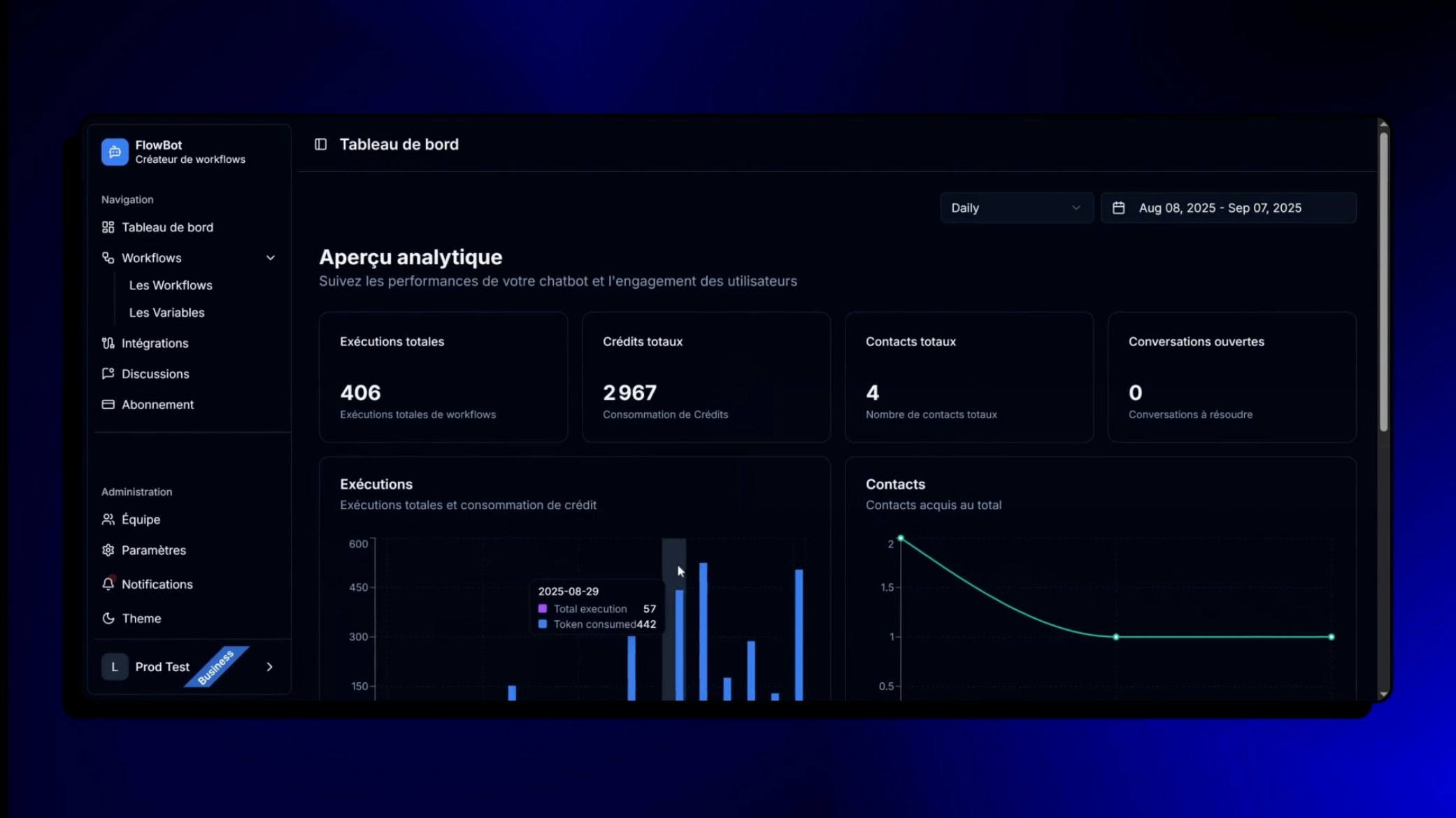Open Les Variables menu item

coord(166,313)
